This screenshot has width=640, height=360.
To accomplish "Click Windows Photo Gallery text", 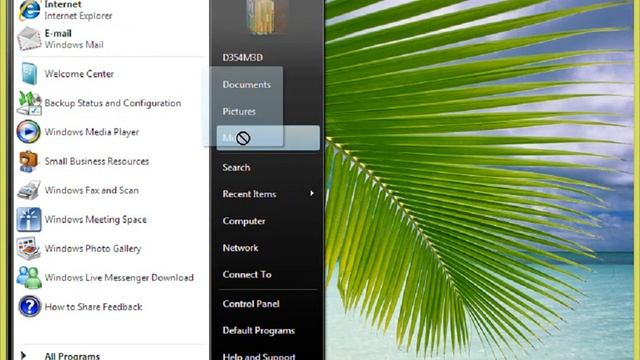I will tap(93, 249).
